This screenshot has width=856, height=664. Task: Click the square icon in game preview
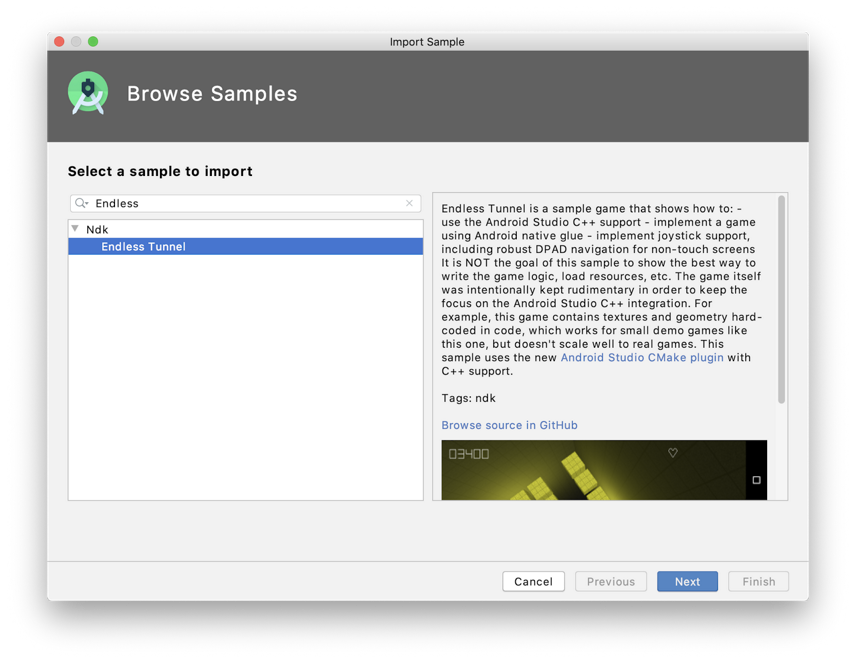[x=756, y=480]
